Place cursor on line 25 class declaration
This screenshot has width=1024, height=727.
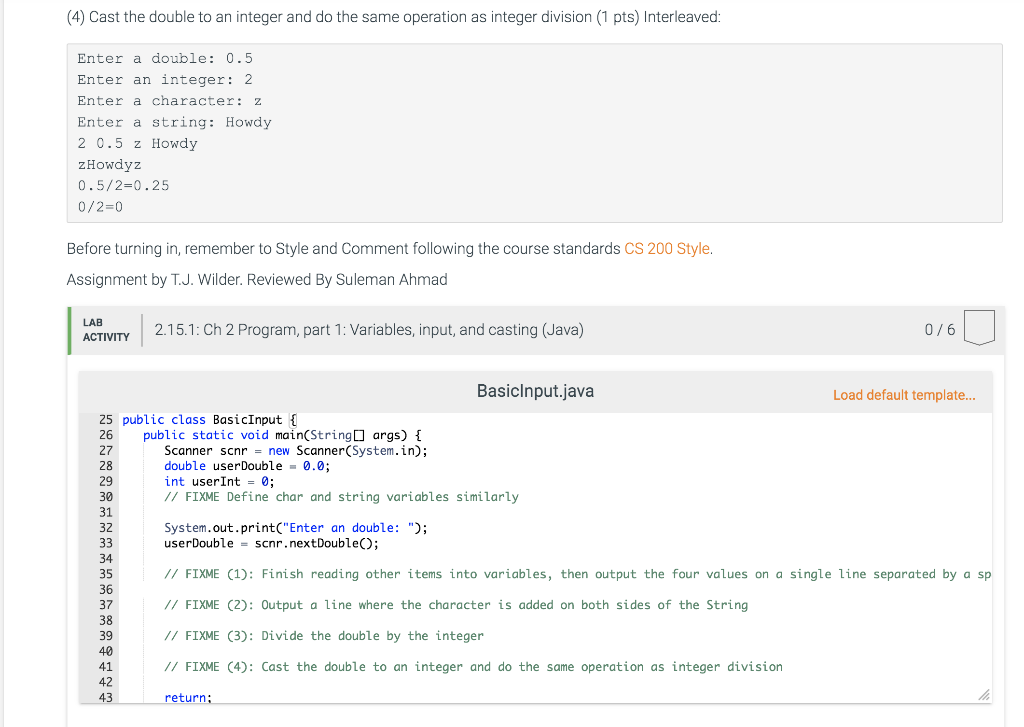coord(209,420)
